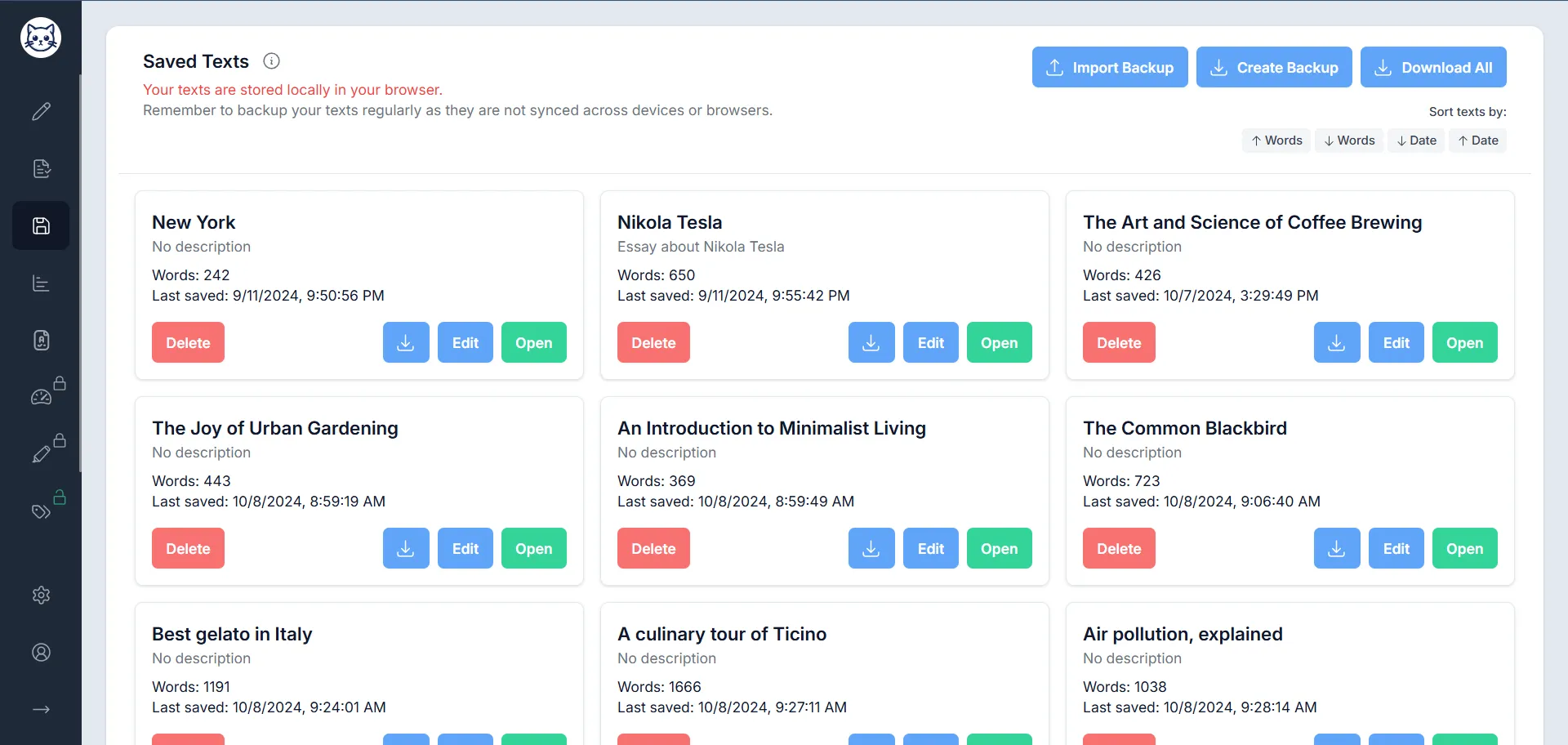Image resolution: width=1568 pixels, height=745 pixels.
Task: Open An Introduction to Minimalist Living
Action: pos(999,549)
